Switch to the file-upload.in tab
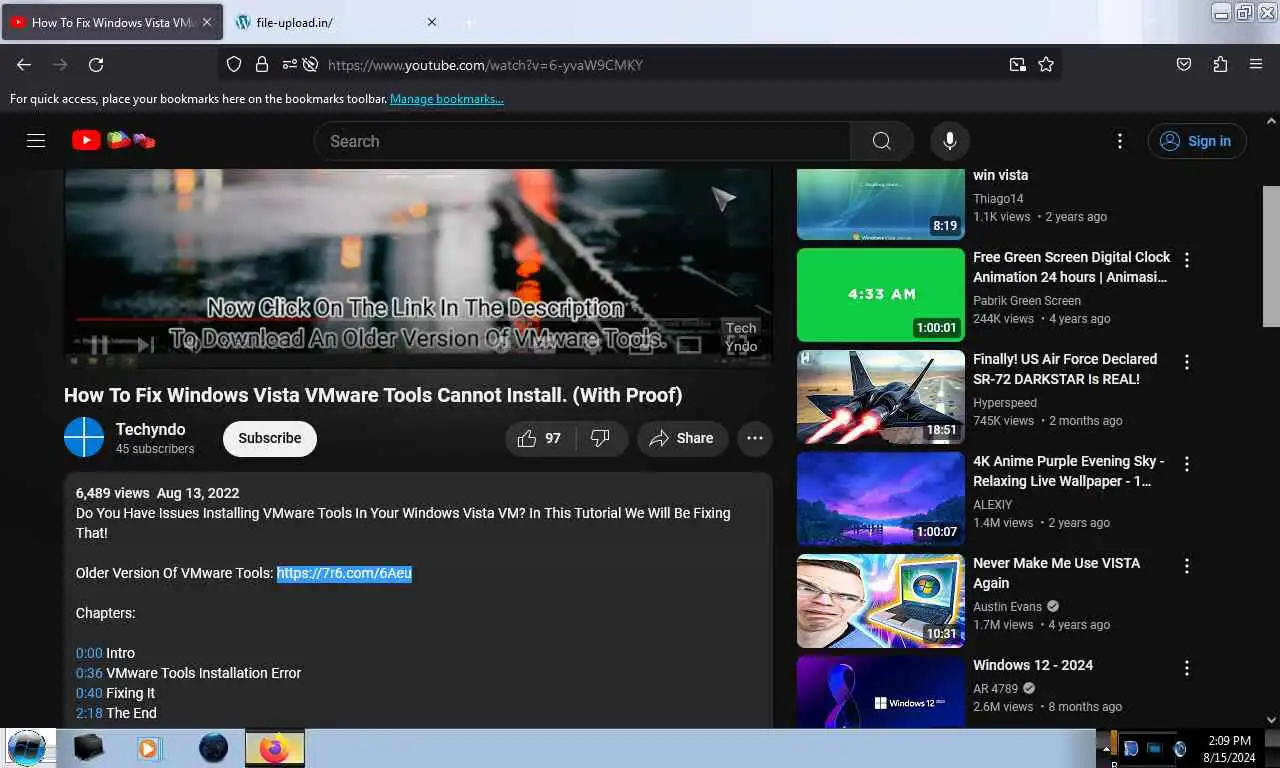 click(x=335, y=22)
